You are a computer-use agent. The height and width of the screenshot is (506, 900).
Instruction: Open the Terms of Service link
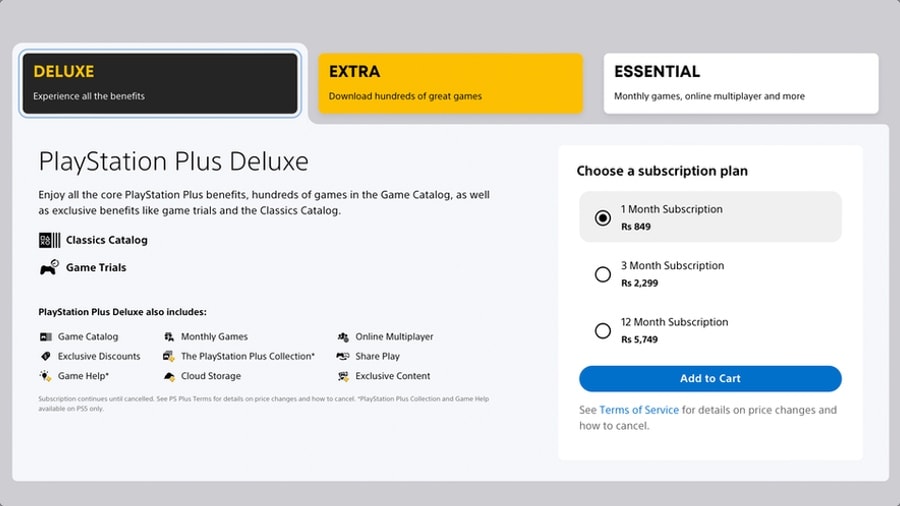[x=639, y=410]
